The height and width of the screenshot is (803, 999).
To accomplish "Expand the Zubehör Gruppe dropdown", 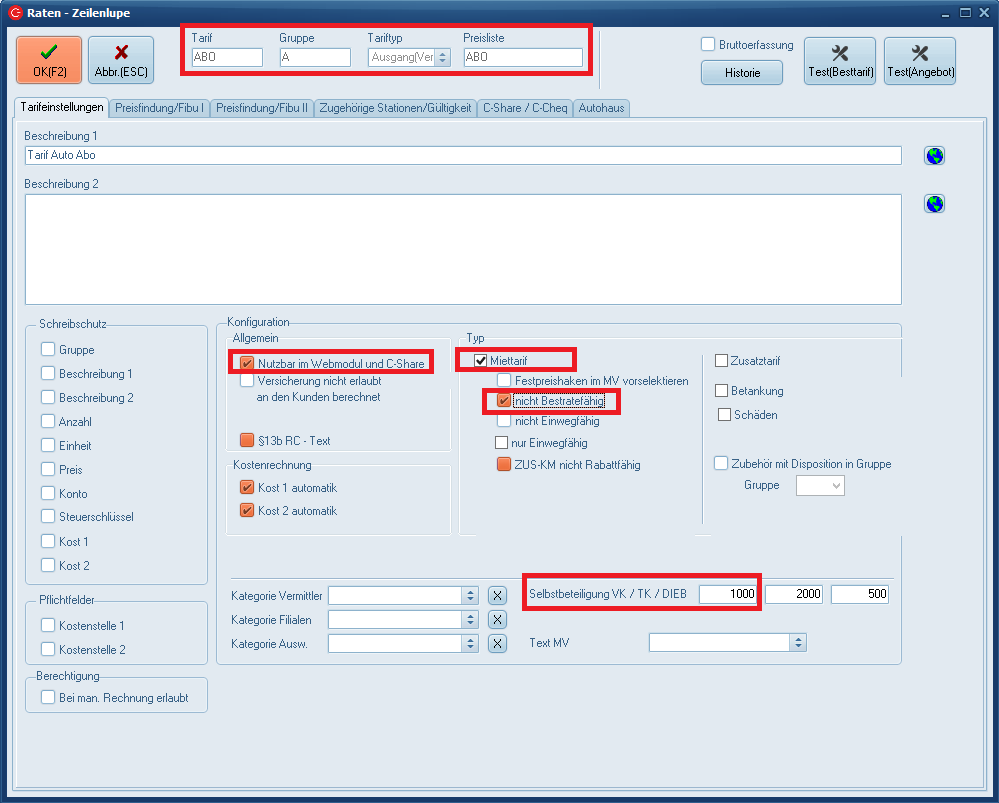I will coord(835,486).
